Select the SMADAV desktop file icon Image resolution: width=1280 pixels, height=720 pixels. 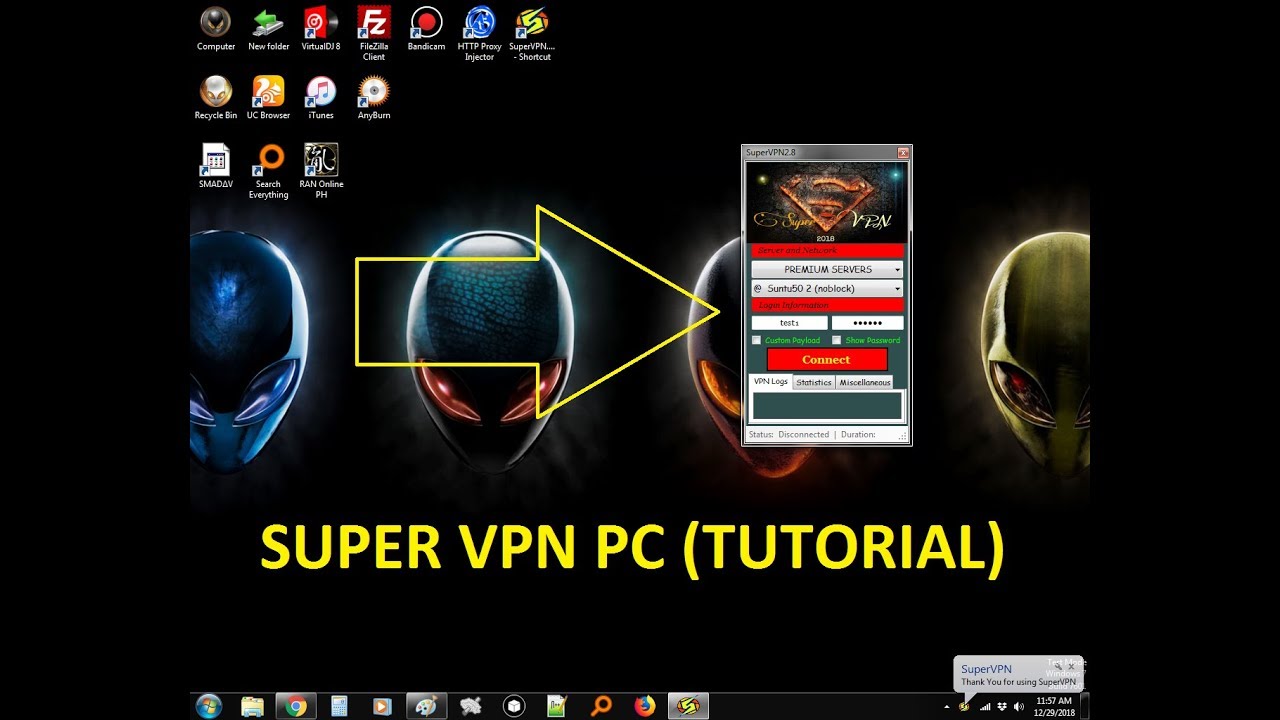coord(215,166)
